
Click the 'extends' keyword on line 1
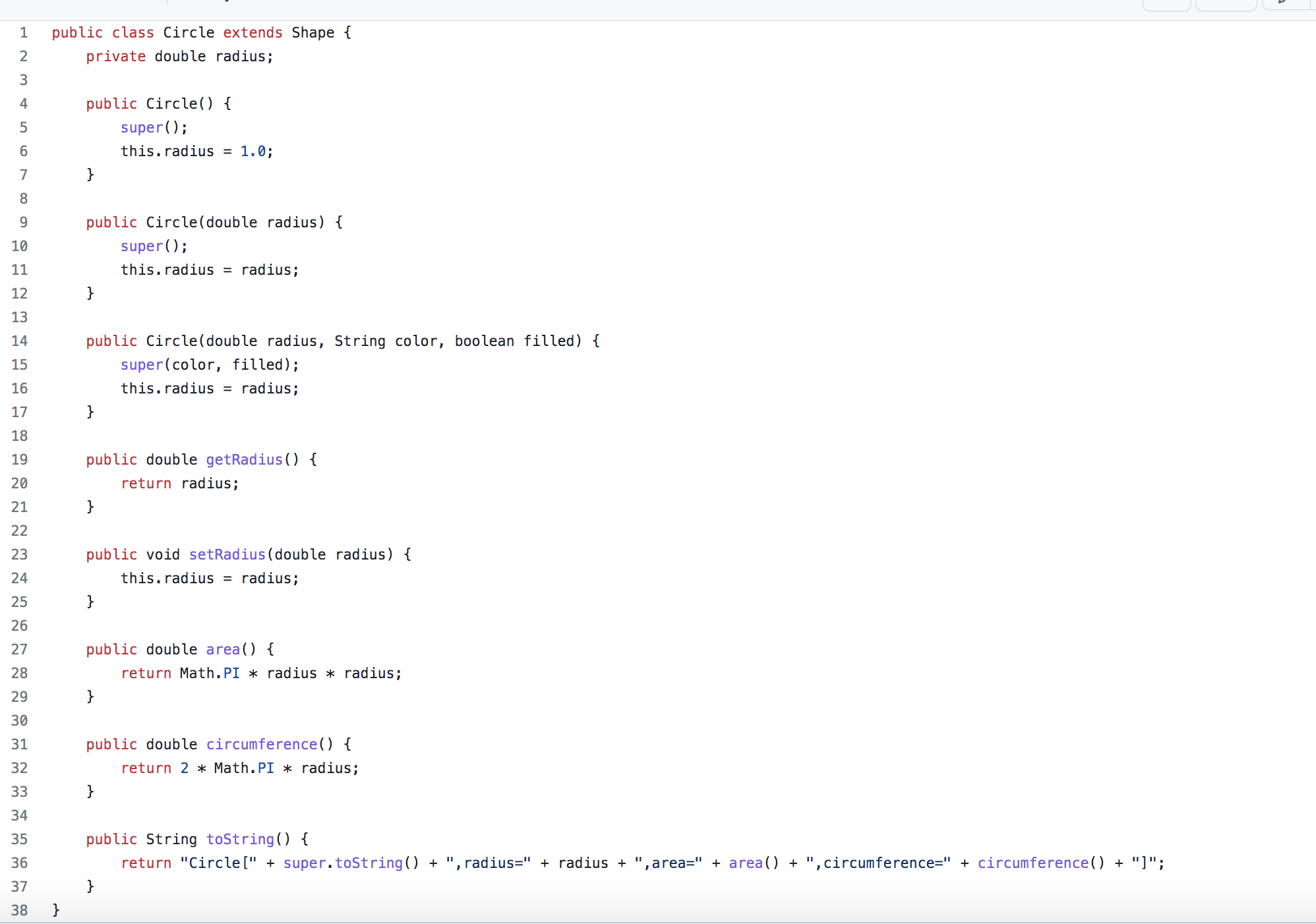[x=253, y=33]
